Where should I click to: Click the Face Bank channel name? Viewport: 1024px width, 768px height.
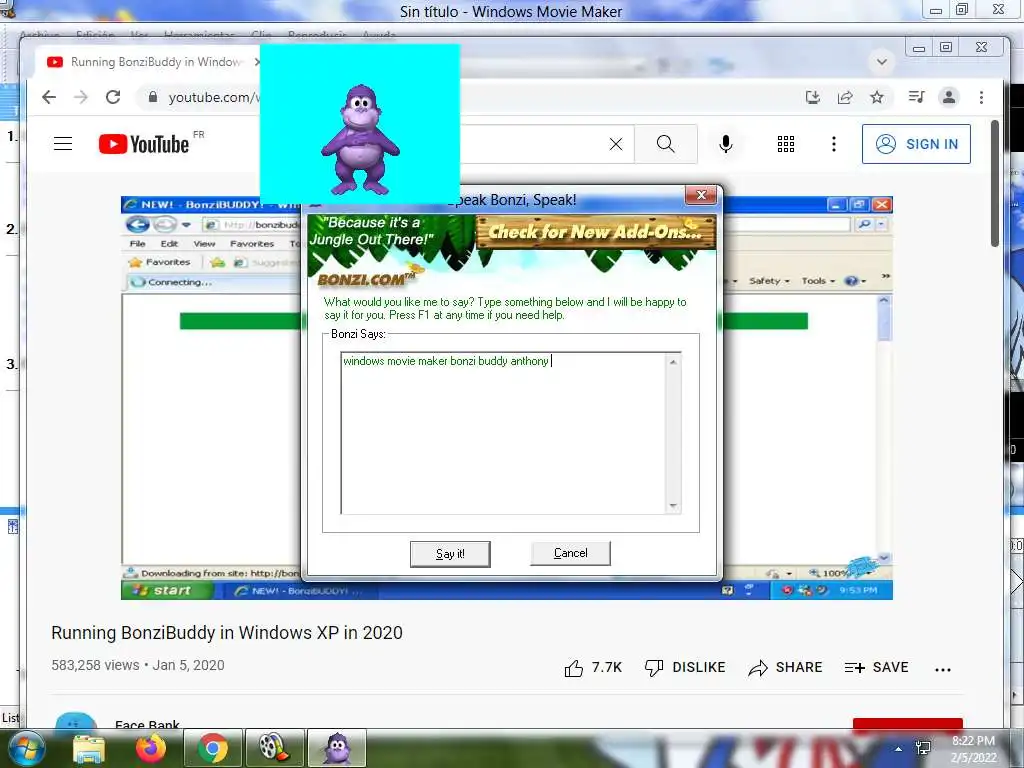pyautogui.click(x=147, y=724)
